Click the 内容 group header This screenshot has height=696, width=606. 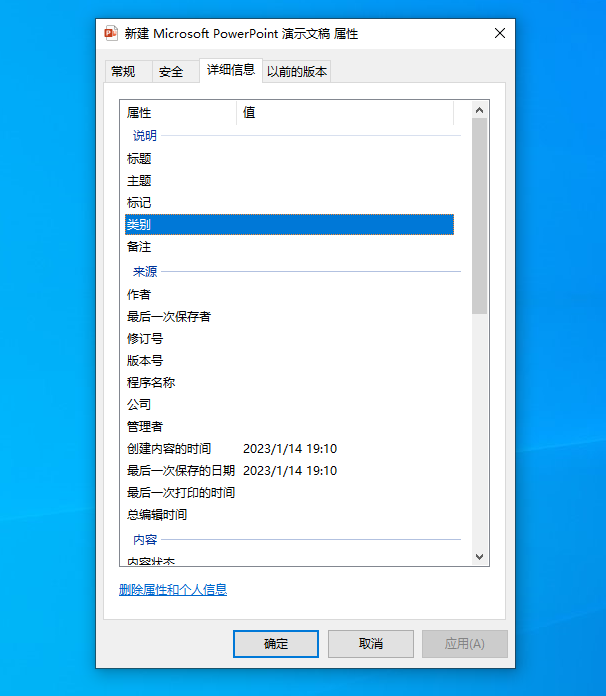[145, 540]
